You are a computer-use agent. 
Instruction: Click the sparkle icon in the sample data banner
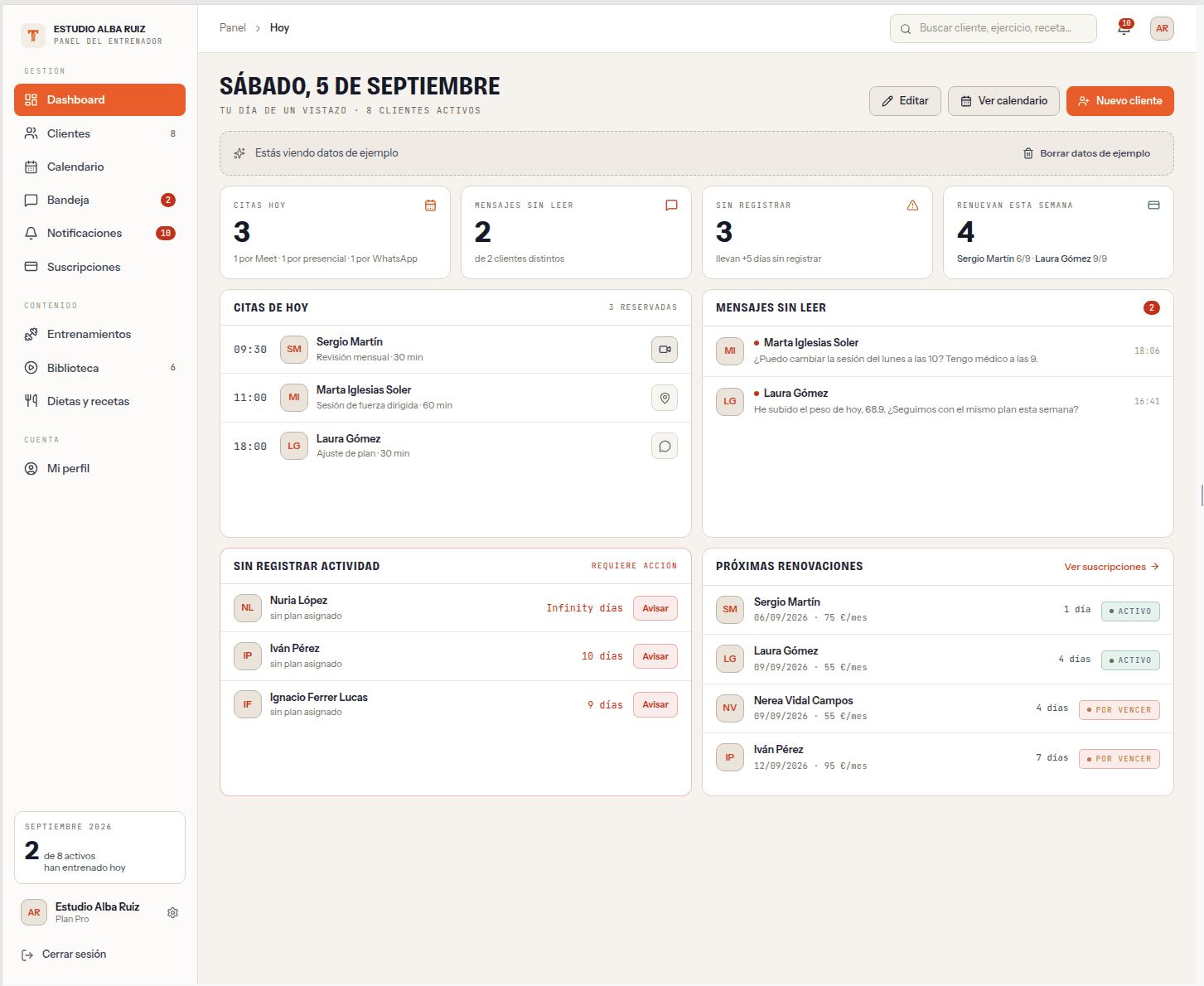(x=239, y=153)
